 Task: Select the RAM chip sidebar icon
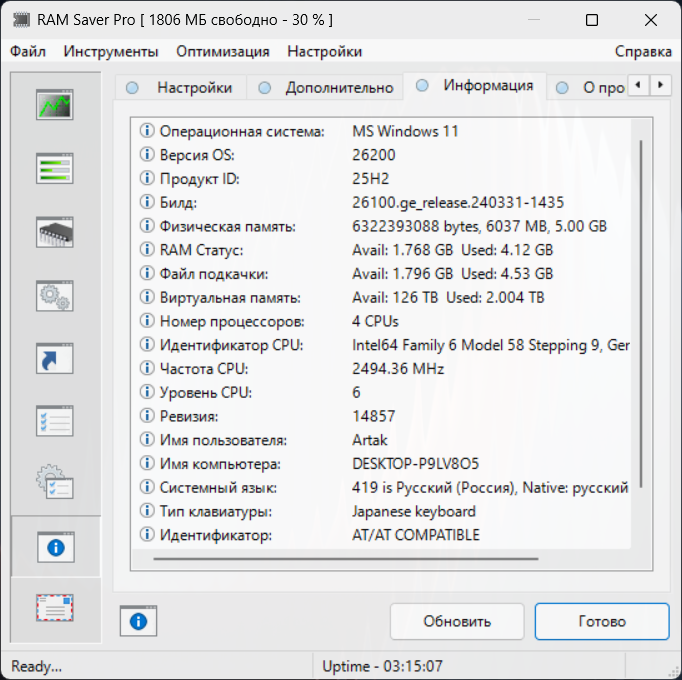pos(55,232)
